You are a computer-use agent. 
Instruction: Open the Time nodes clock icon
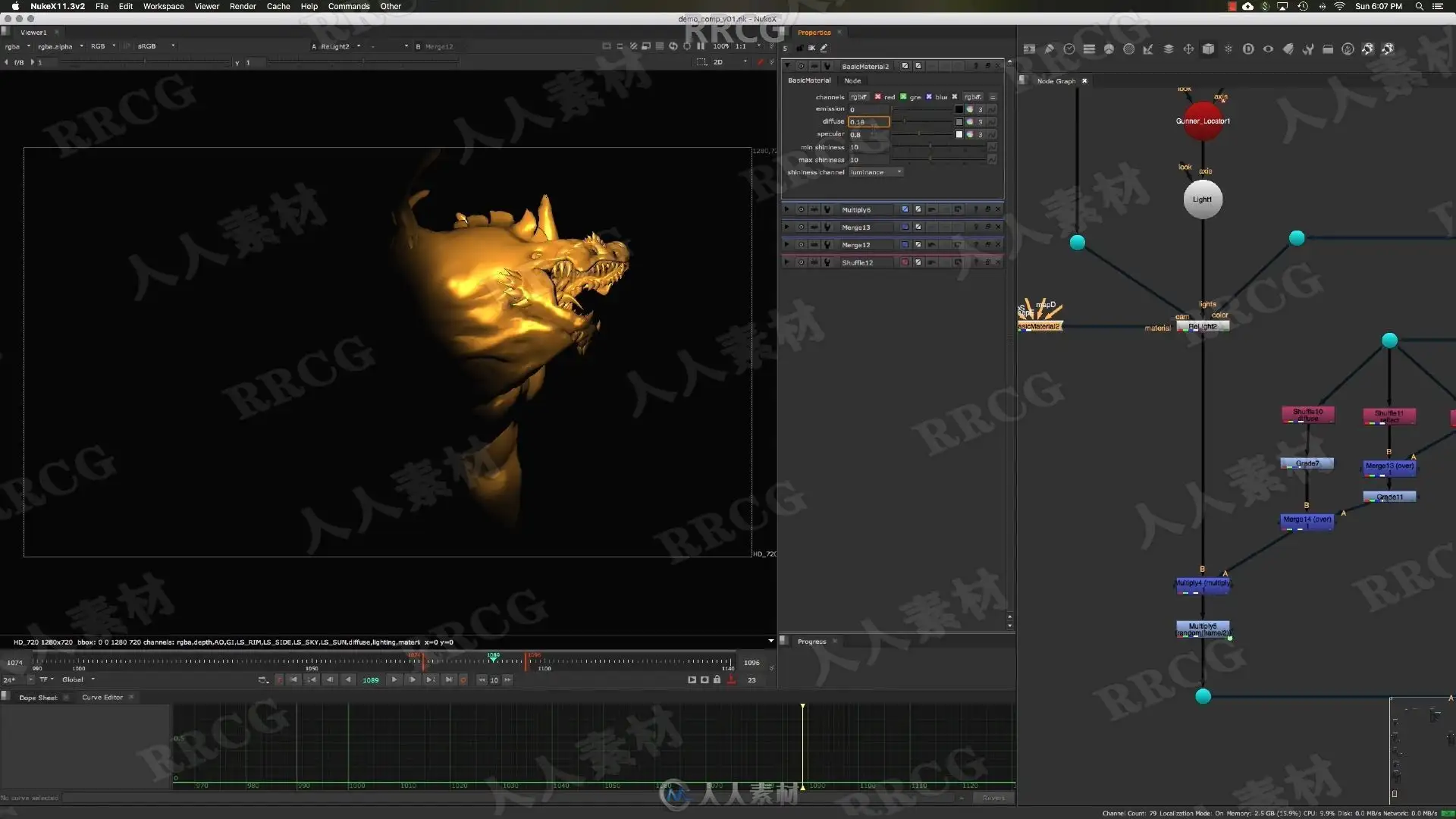click(x=1069, y=49)
